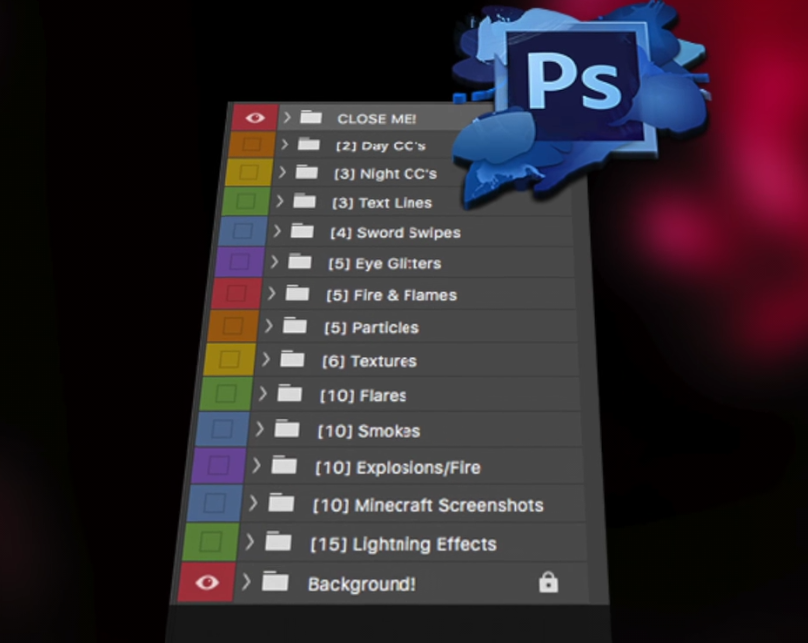
Task: Click the [3] Night CC's folder icon
Action: coord(307,171)
